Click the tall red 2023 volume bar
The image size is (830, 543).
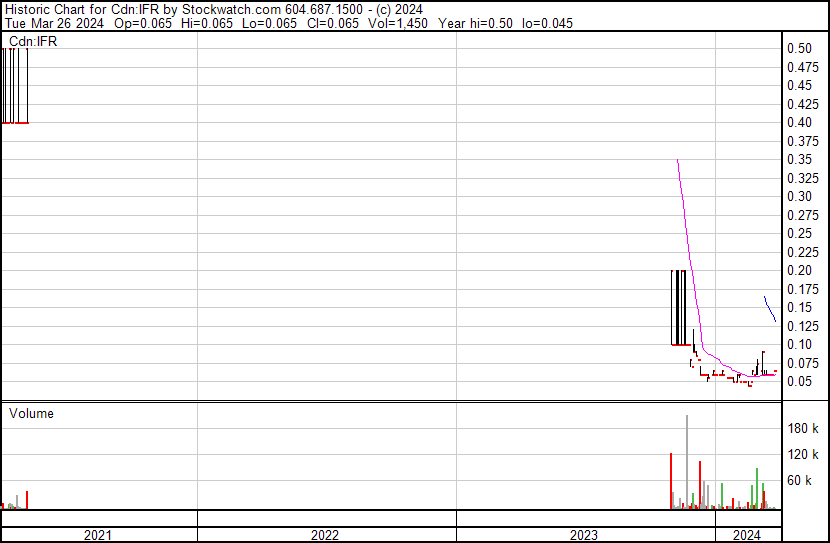[x=671, y=481]
